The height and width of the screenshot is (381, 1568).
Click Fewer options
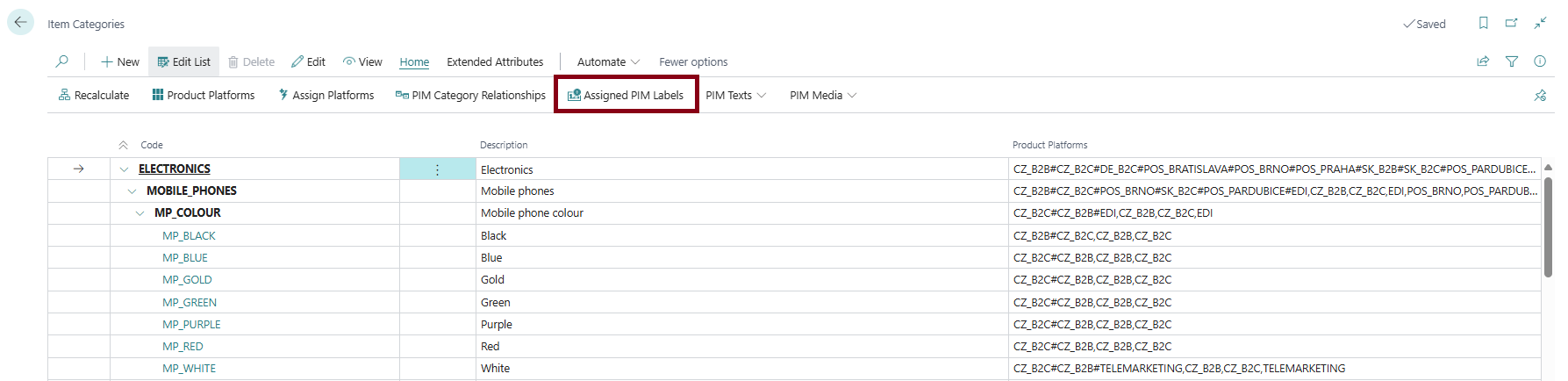(693, 61)
